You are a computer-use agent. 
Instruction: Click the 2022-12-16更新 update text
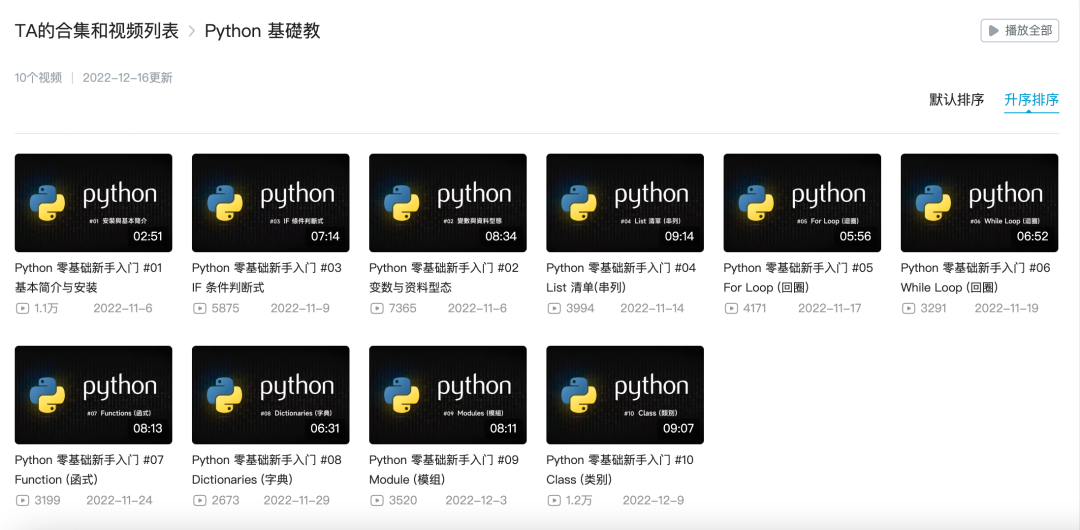click(x=127, y=78)
